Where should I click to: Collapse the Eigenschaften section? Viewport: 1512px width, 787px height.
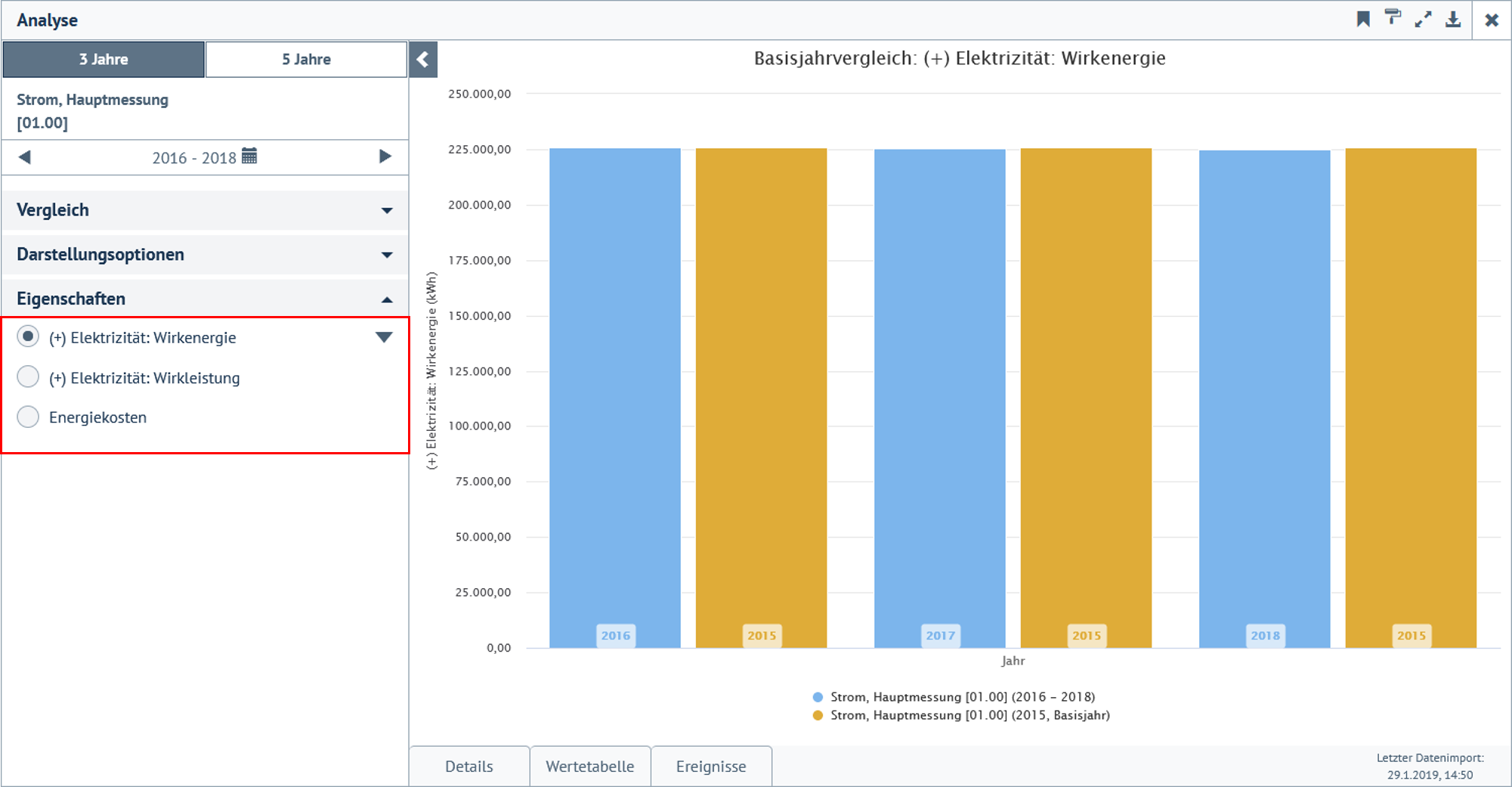[388, 298]
